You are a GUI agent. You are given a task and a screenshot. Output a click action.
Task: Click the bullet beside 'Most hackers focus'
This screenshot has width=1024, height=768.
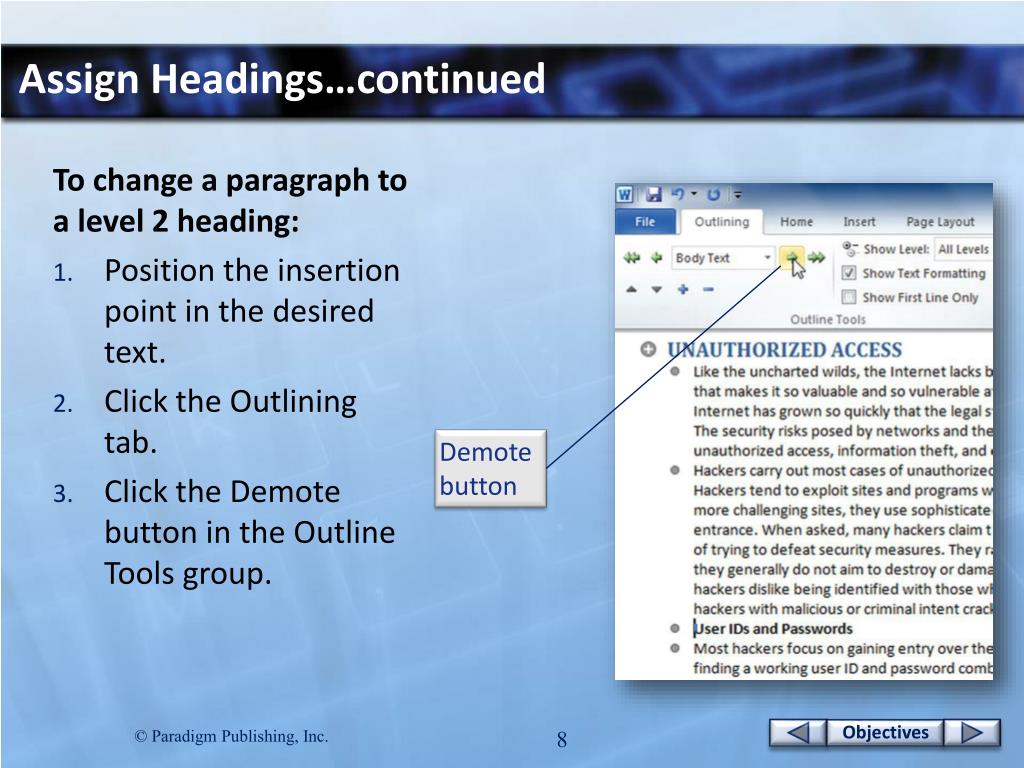click(675, 648)
